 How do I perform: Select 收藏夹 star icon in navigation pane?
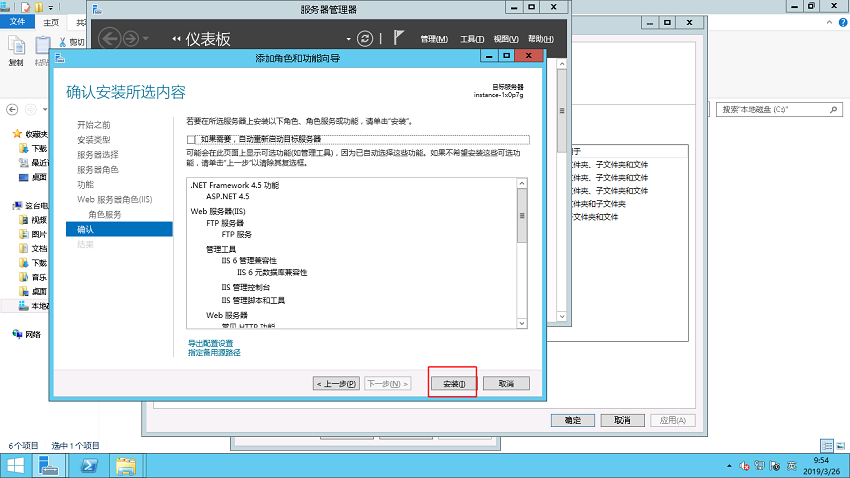click(x=17, y=134)
